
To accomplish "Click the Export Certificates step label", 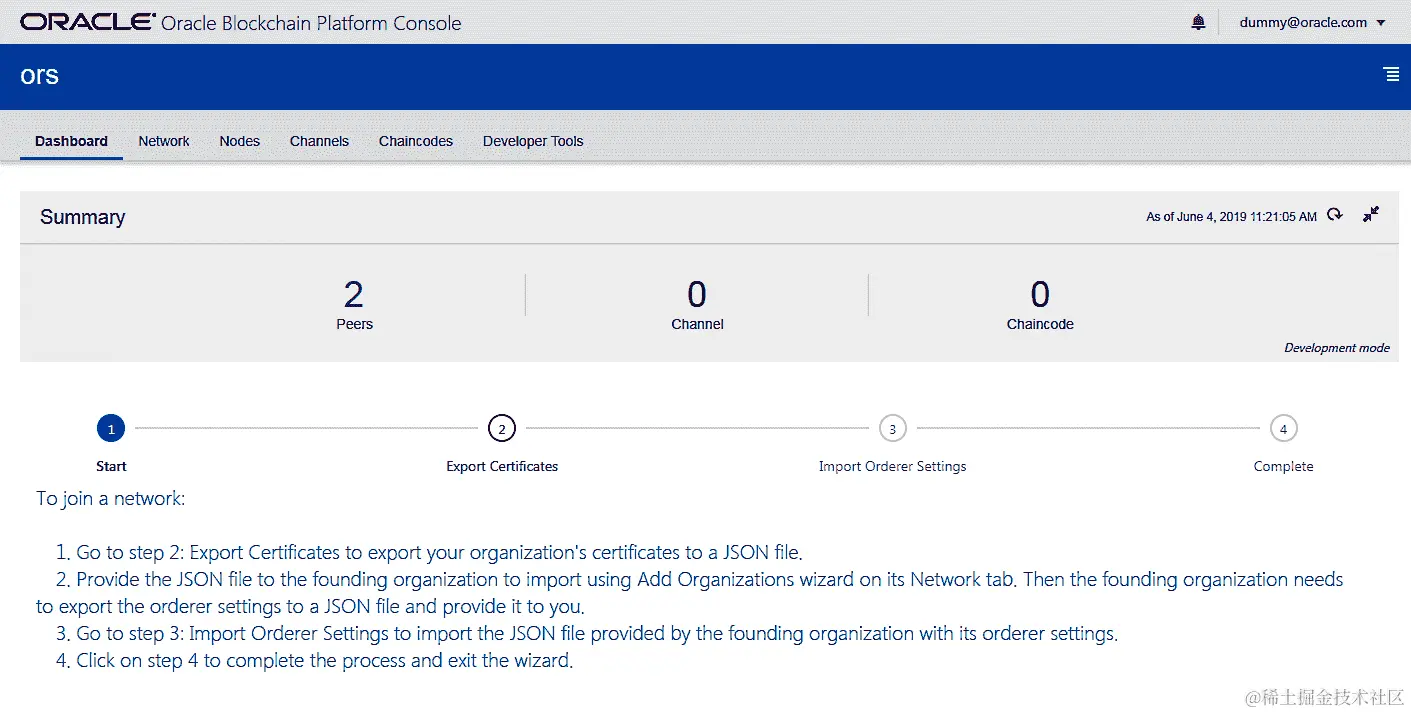I will click(502, 466).
